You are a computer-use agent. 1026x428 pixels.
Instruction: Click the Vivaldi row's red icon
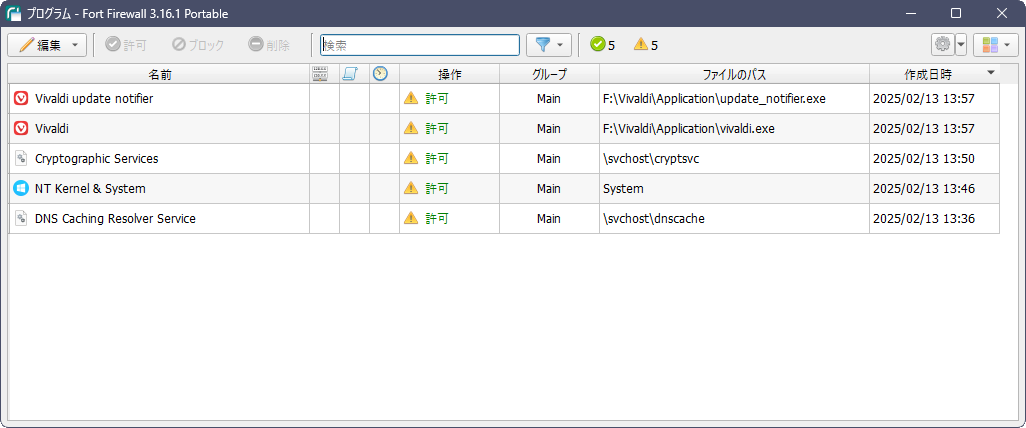(21, 129)
